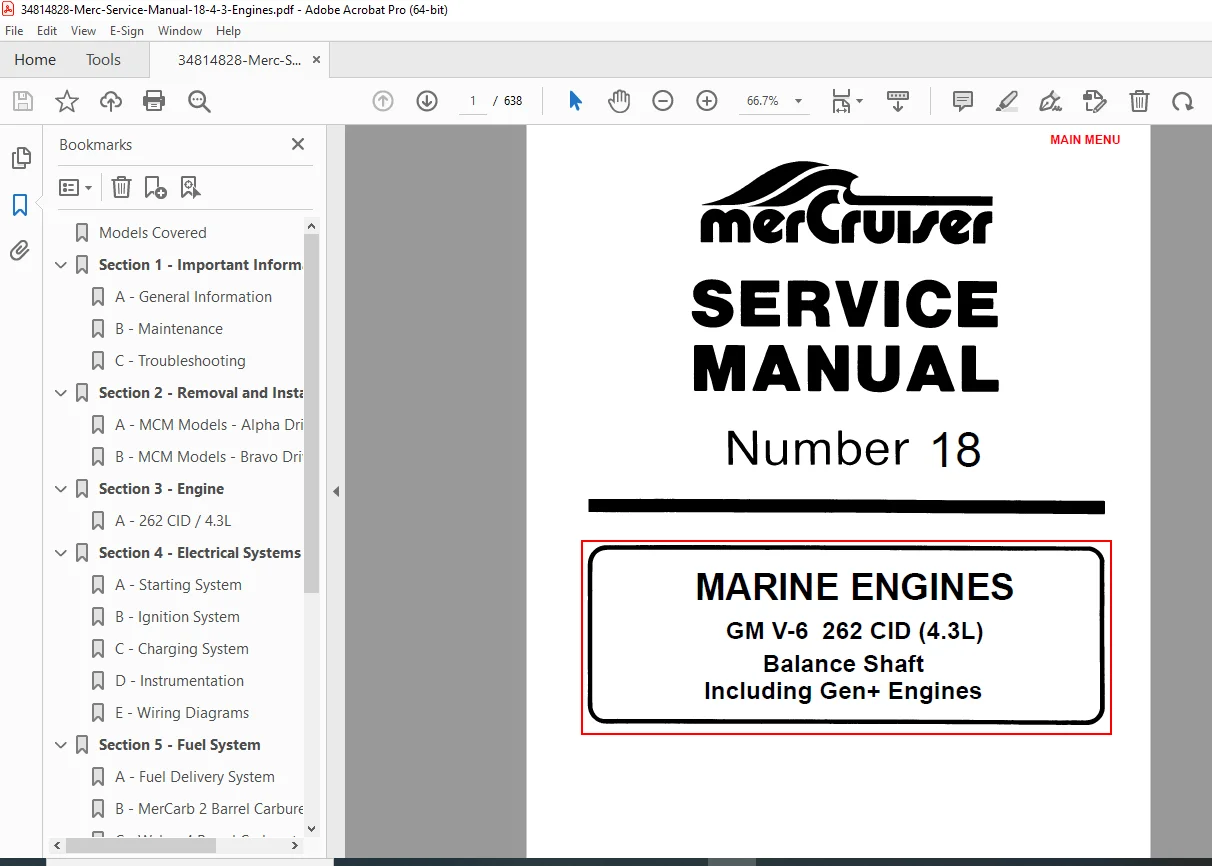The height and width of the screenshot is (866, 1212).
Task: Open the Page Thumbnails panel icon
Action: coord(20,158)
